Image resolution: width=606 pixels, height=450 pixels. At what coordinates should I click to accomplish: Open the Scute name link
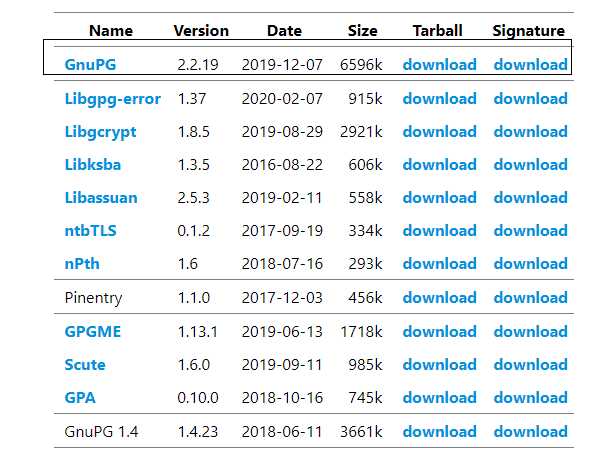[x=85, y=365]
